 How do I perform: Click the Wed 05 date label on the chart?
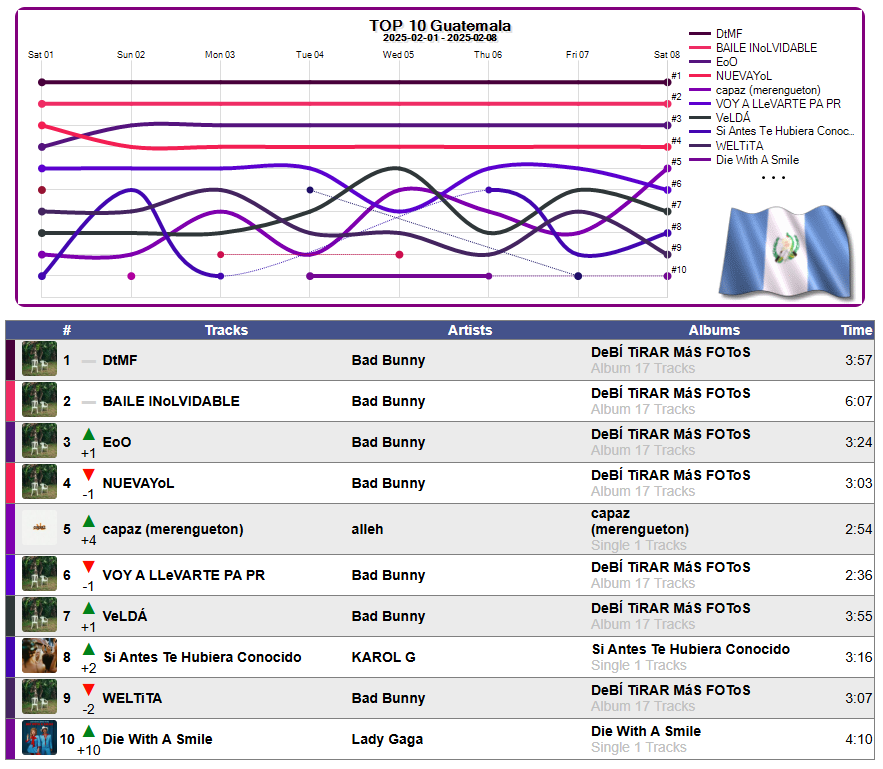(x=398, y=55)
